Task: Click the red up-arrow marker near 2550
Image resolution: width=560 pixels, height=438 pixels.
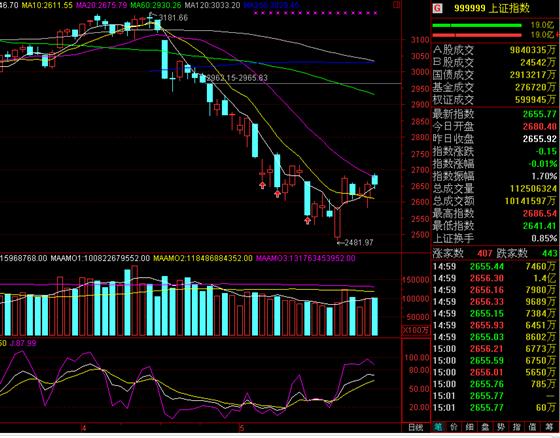Action: [308, 220]
